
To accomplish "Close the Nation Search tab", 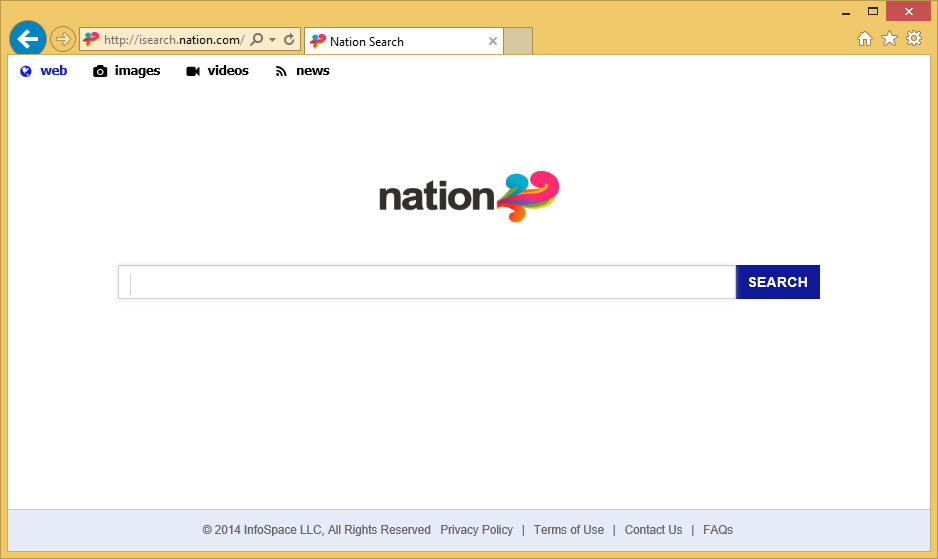I will tap(493, 41).
